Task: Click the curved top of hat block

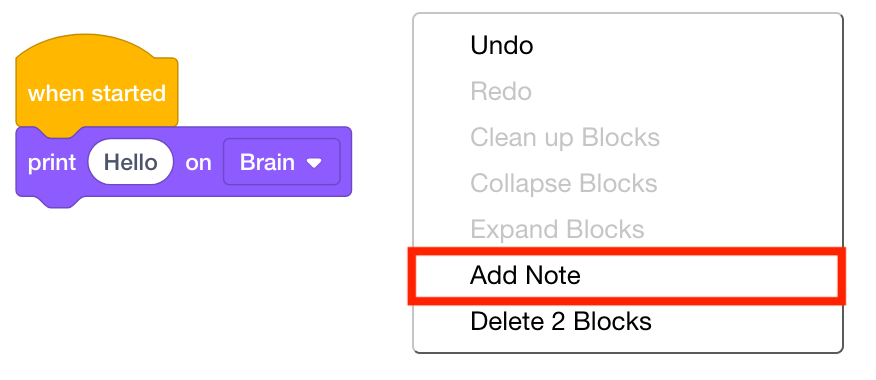Action: pos(84,44)
